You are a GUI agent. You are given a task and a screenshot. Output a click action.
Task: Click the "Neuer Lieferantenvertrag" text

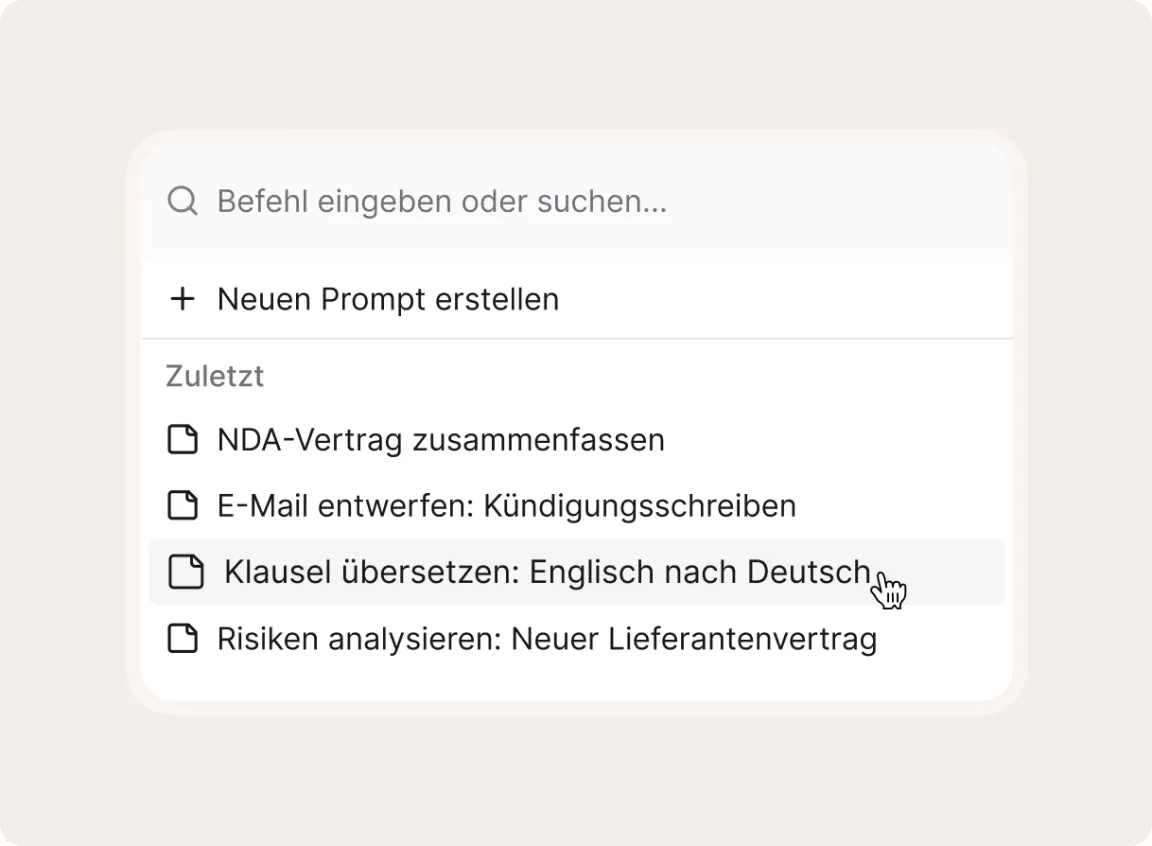(694, 638)
